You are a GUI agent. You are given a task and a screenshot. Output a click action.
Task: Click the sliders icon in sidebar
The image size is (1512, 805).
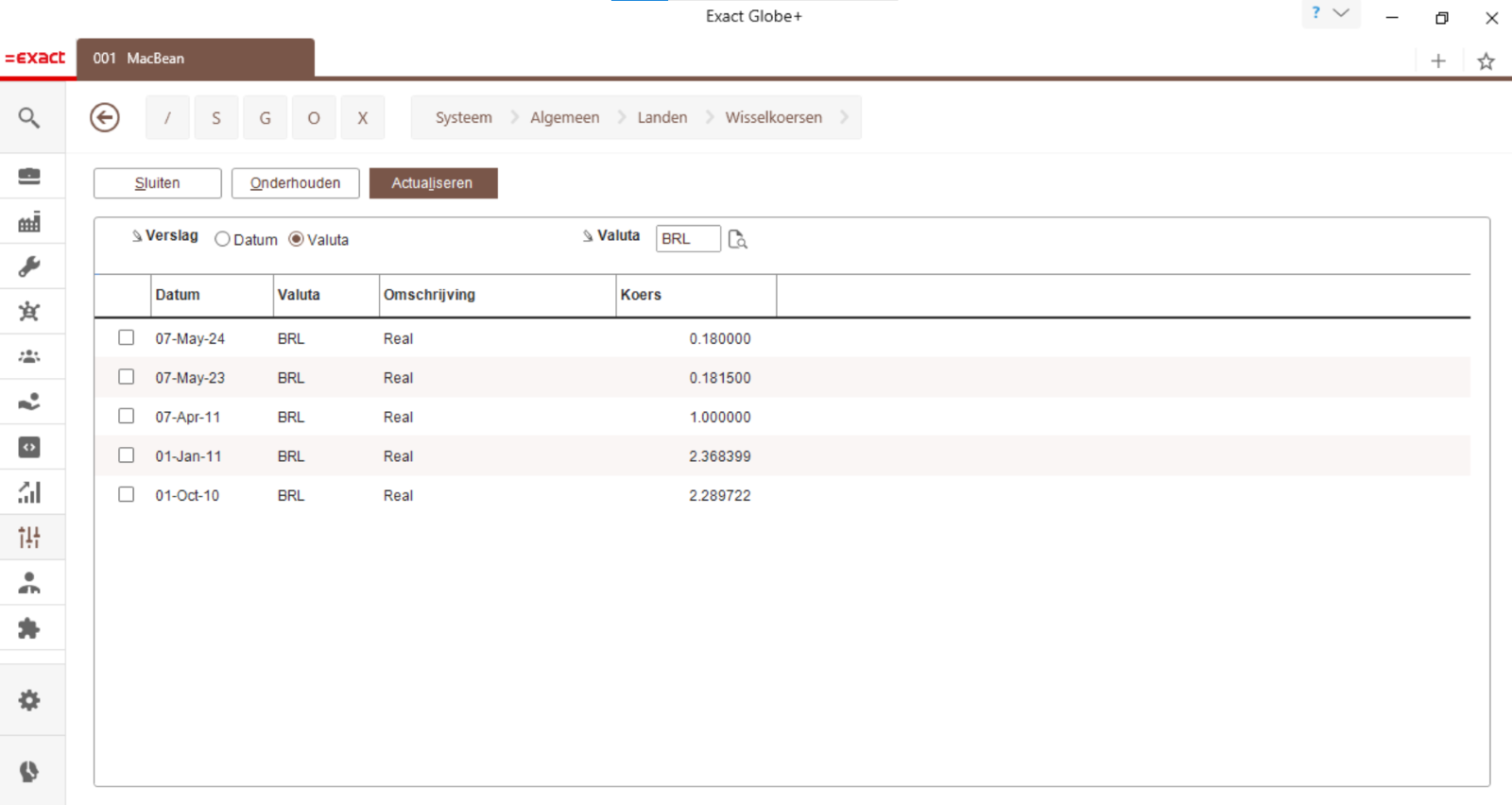pos(29,538)
